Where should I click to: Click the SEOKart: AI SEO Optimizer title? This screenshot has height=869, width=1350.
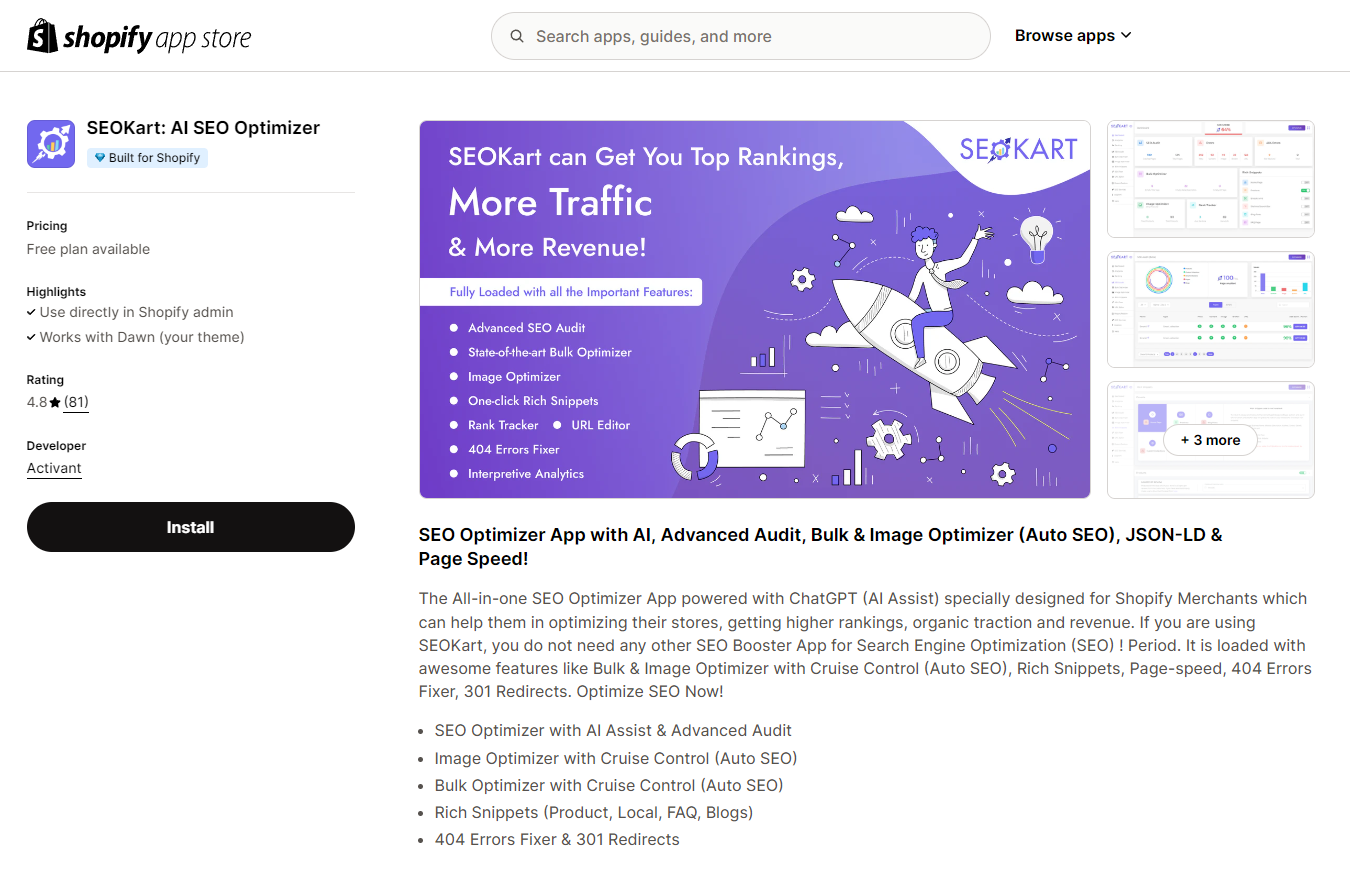pyautogui.click(x=203, y=128)
